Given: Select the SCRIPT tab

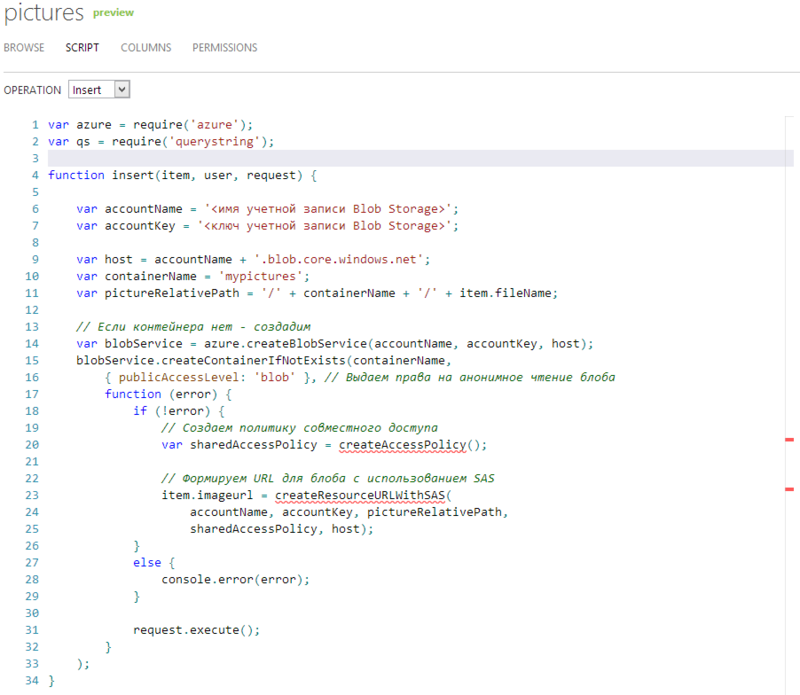Looking at the screenshot, I should (82, 47).
